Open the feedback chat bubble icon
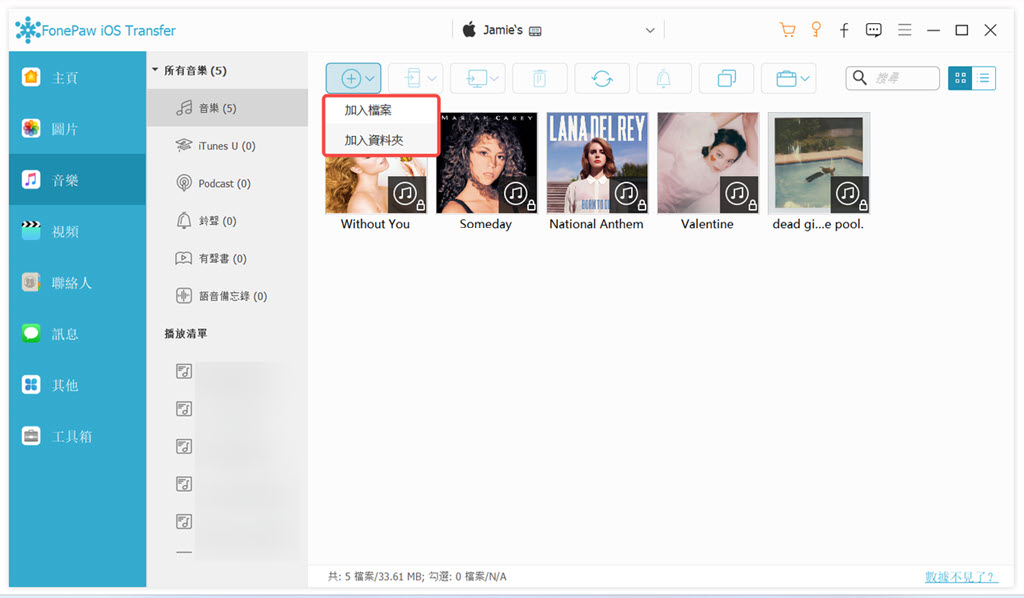 (873, 30)
